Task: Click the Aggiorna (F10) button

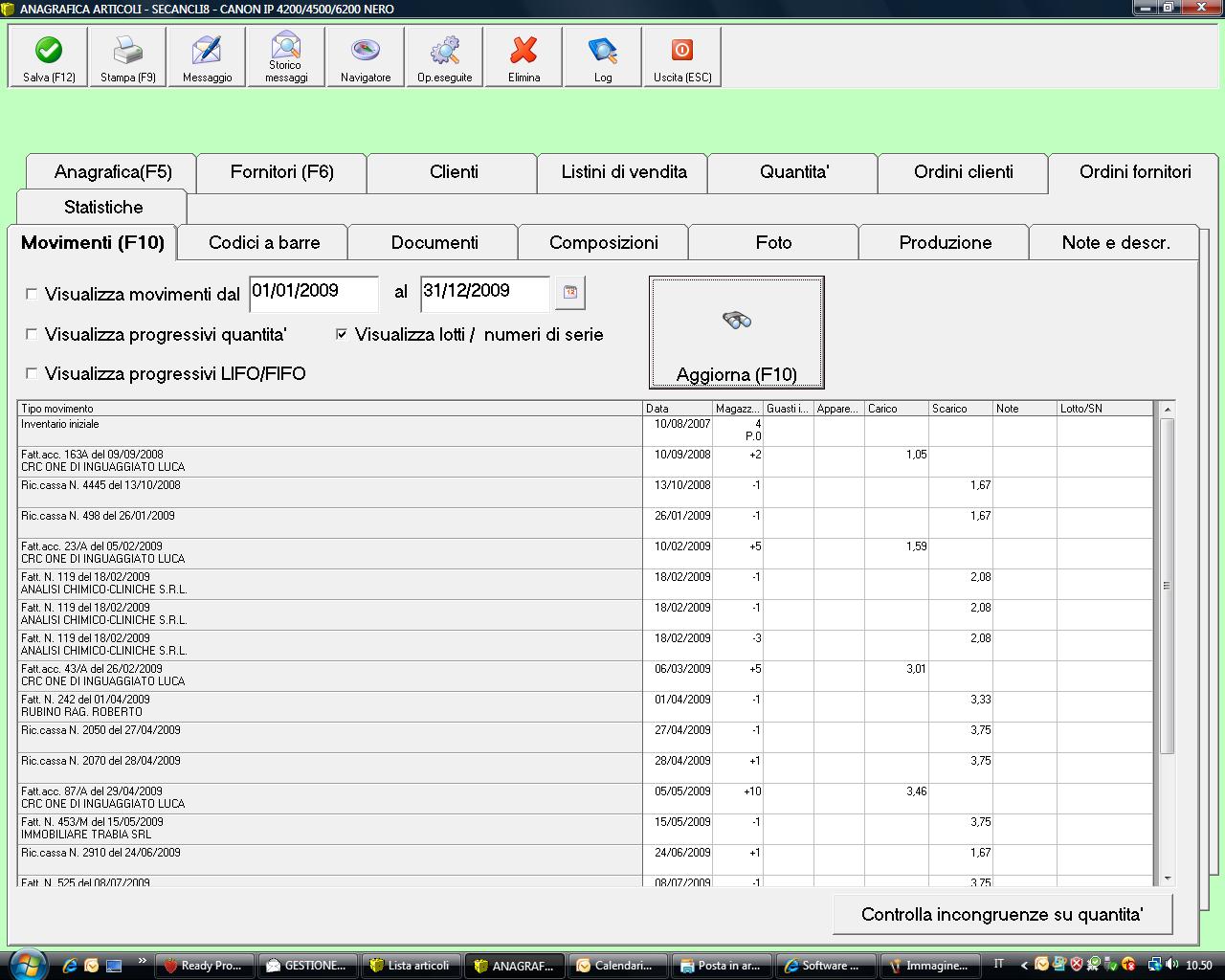Action: [x=737, y=332]
